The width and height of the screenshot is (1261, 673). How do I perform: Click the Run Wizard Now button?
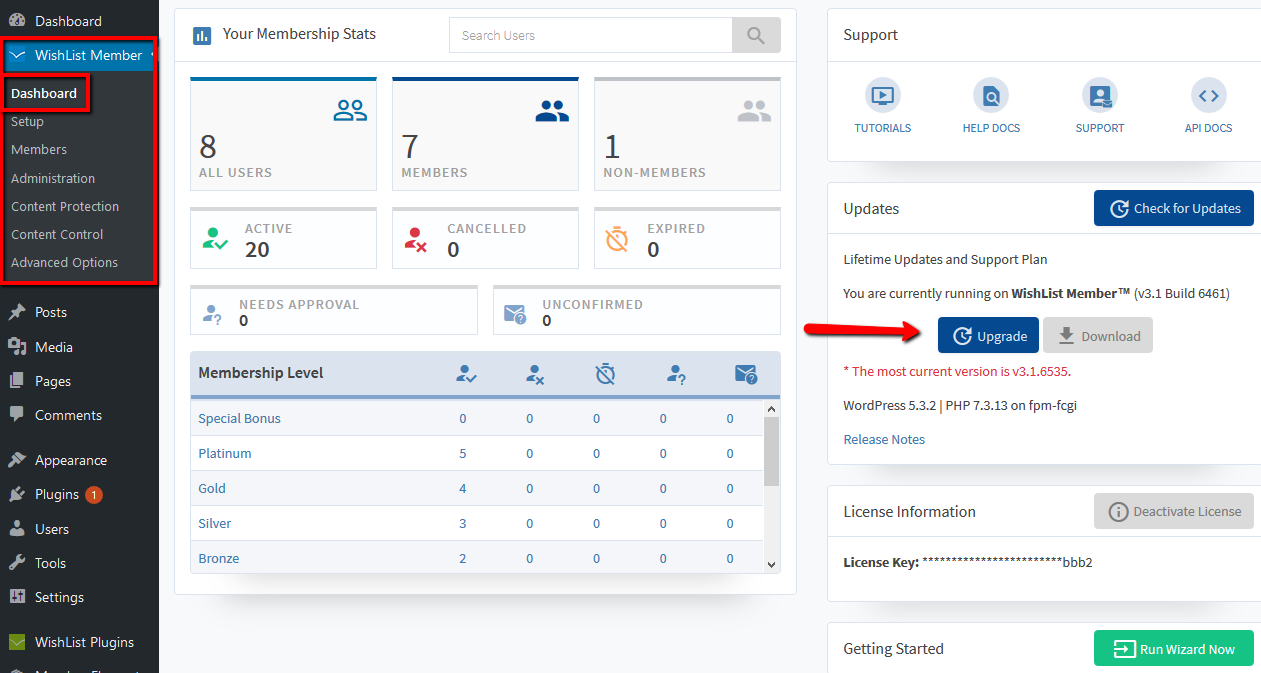point(1174,649)
